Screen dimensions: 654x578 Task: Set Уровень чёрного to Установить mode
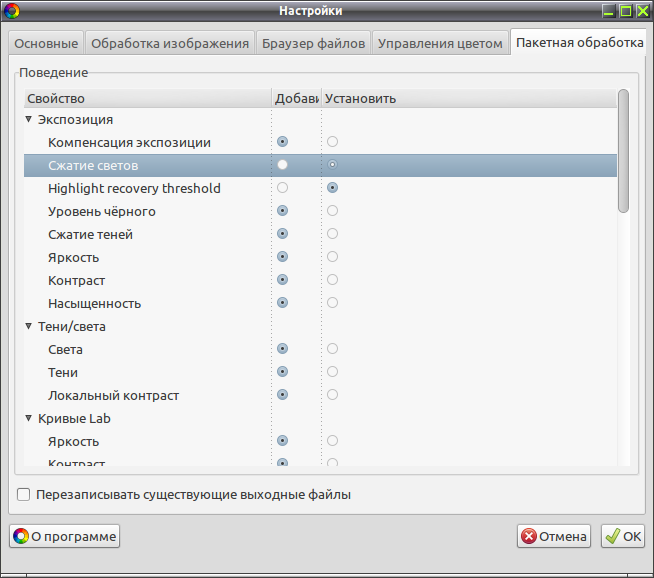click(332, 211)
